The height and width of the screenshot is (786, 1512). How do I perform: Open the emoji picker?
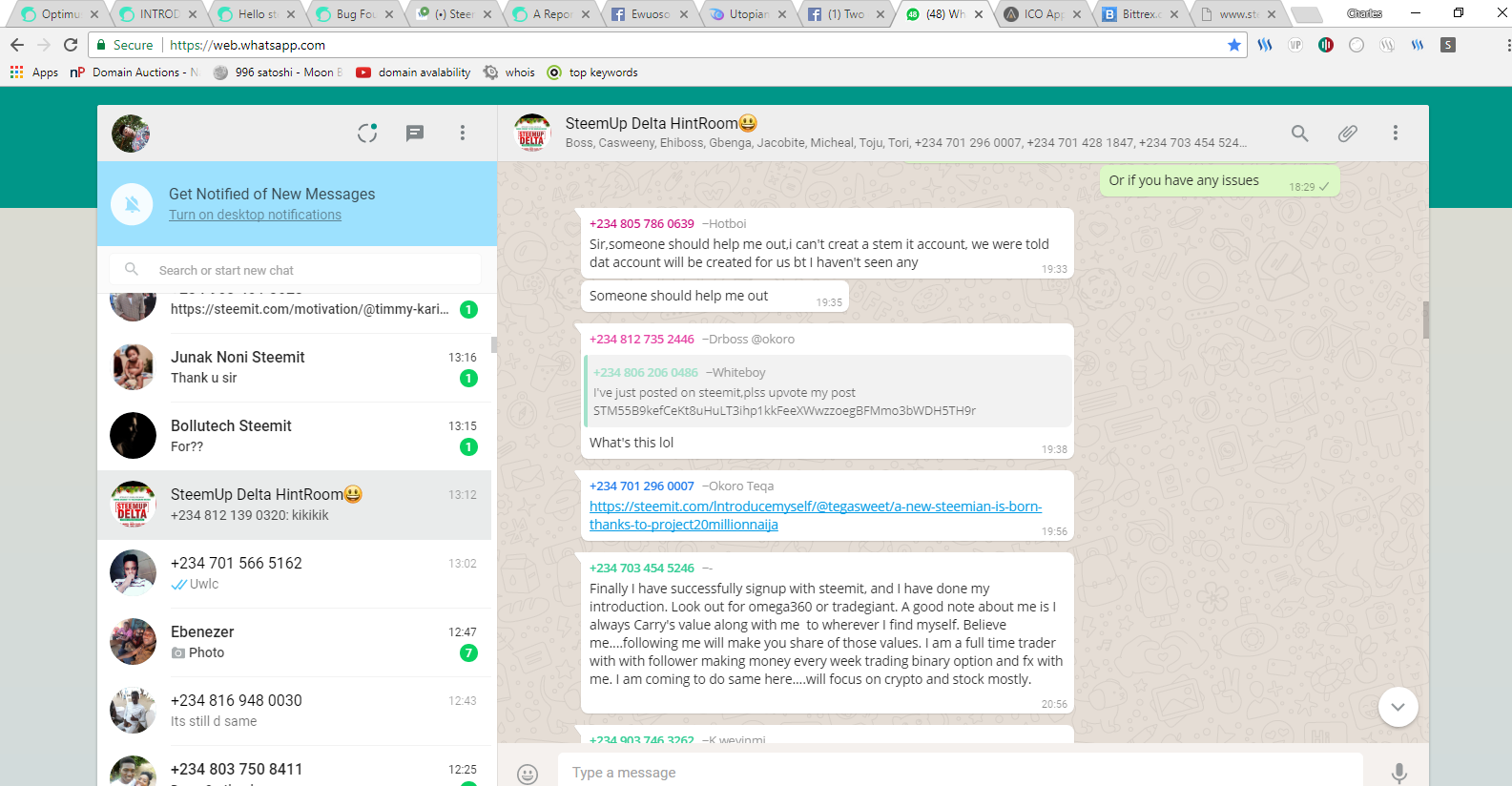[x=528, y=774]
